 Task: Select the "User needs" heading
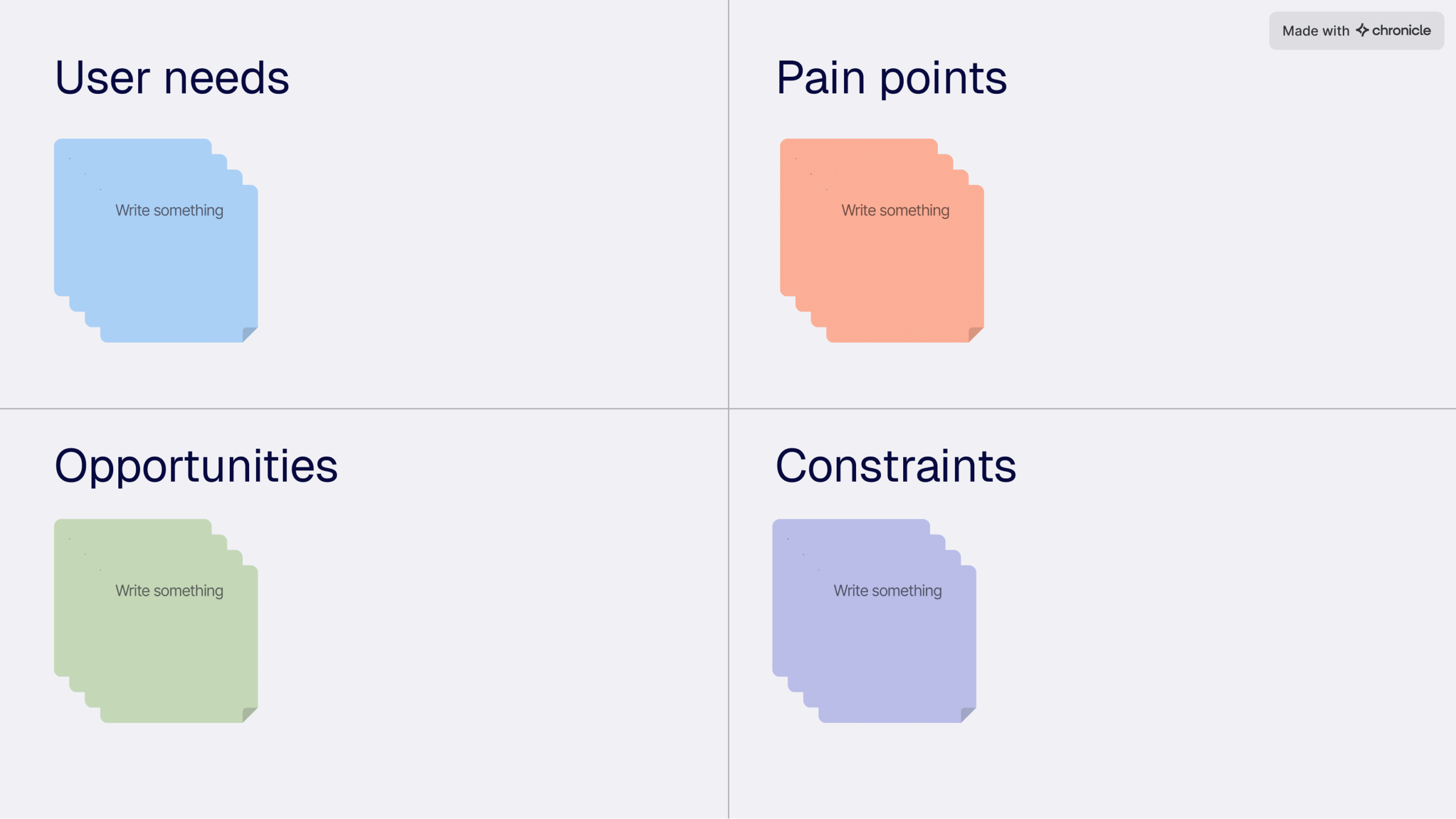(172, 78)
